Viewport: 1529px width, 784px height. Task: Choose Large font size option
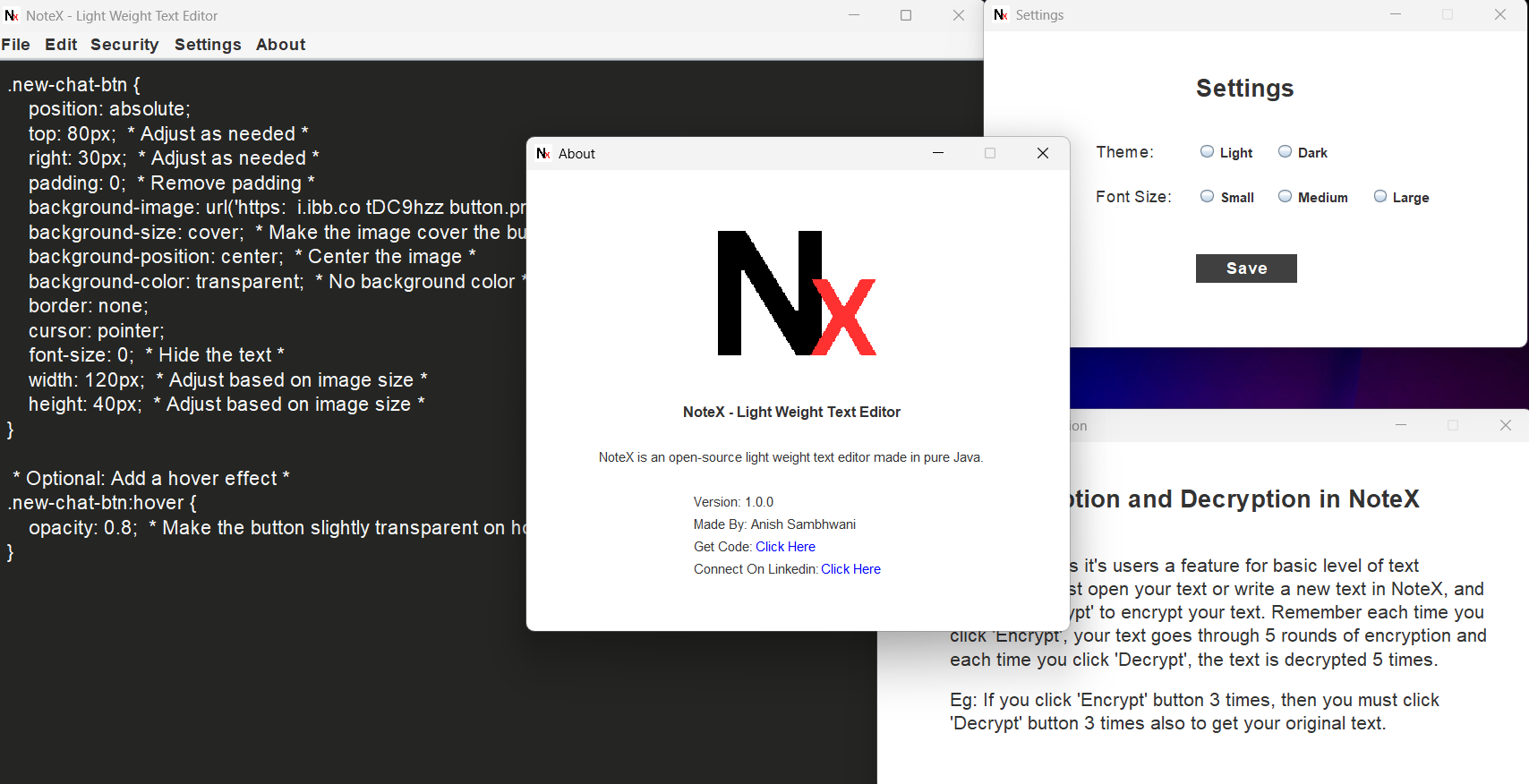click(x=1380, y=197)
